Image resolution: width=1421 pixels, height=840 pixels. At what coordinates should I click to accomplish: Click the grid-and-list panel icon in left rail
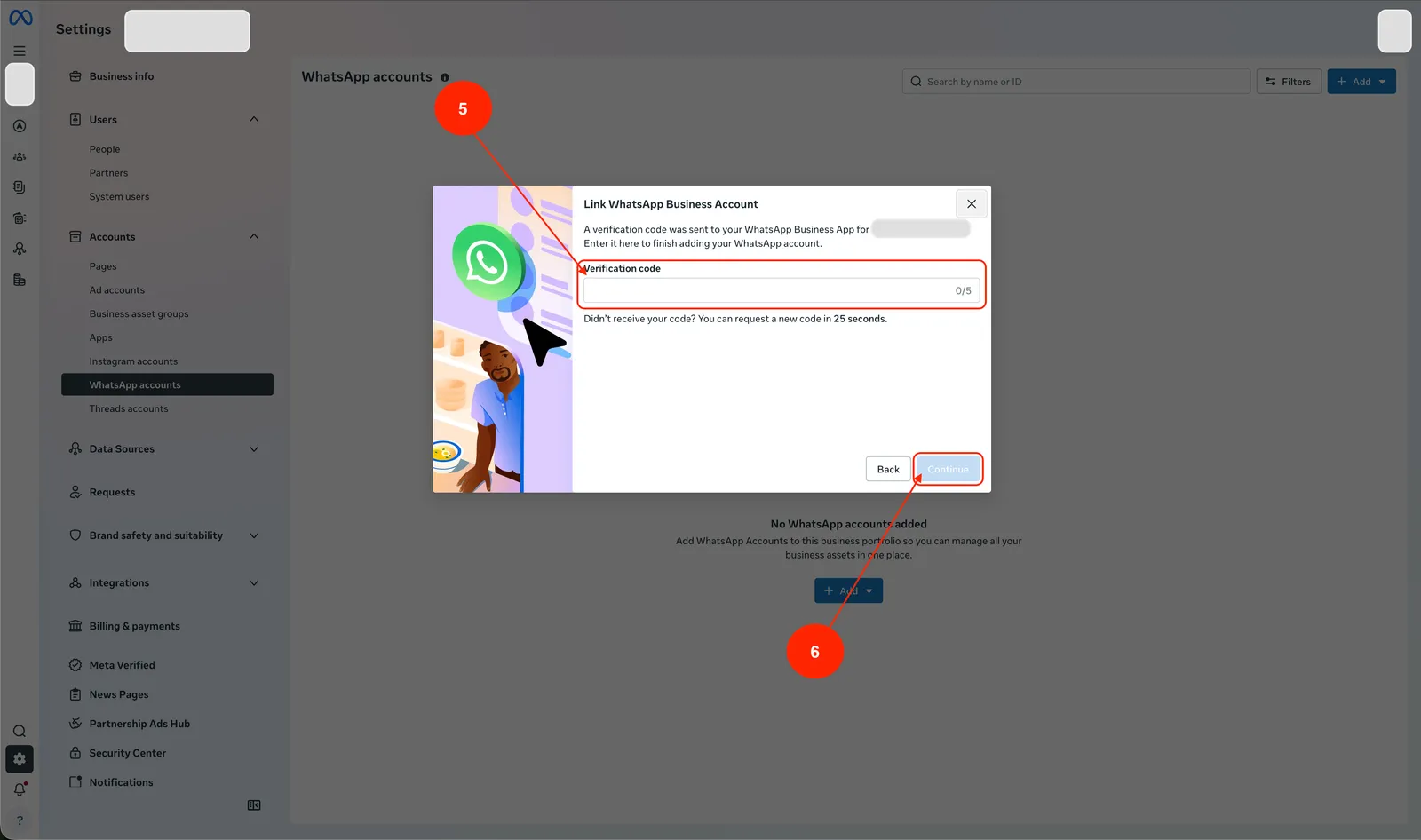click(x=20, y=218)
